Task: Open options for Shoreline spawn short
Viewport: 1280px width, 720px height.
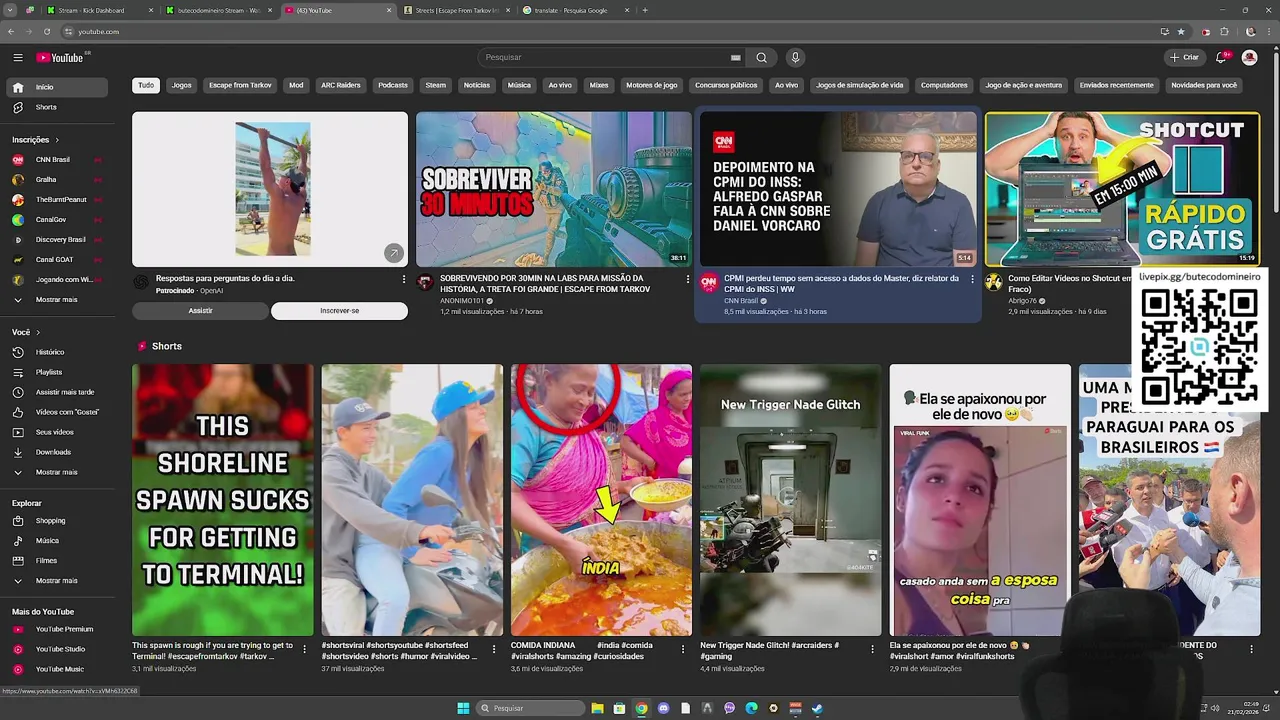Action: [x=305, y=649]
